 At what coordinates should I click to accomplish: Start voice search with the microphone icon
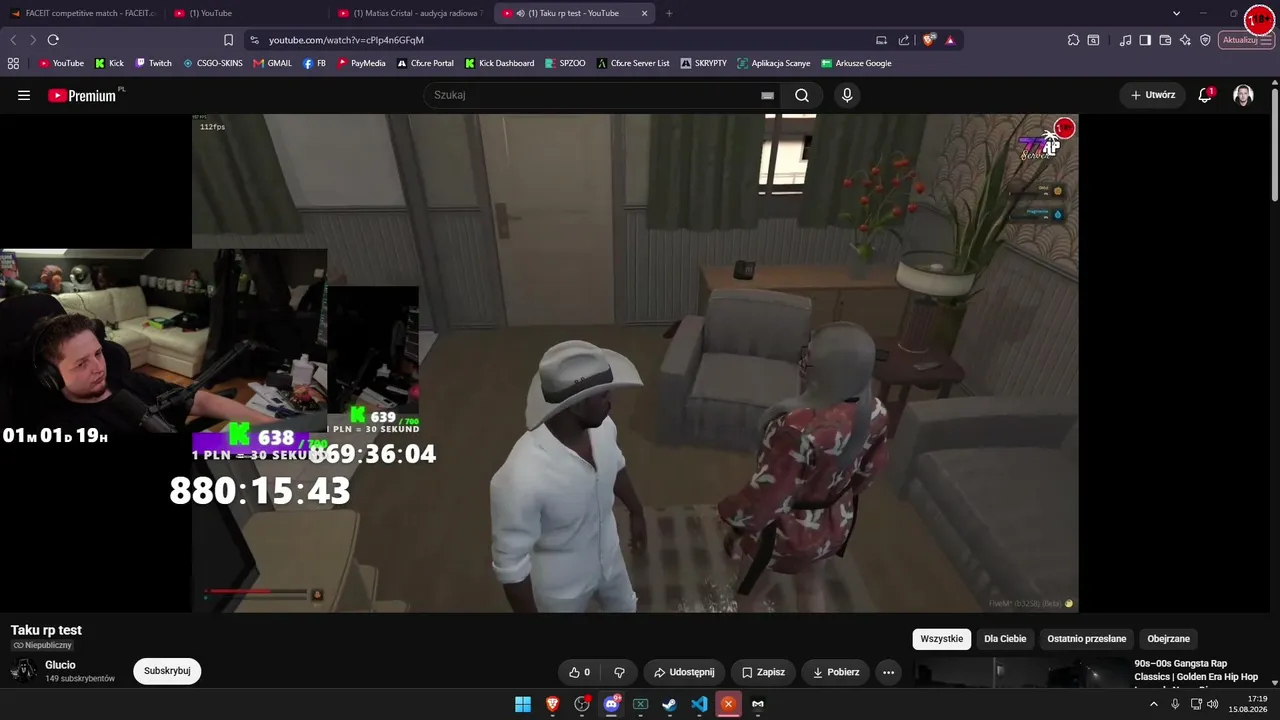pyautogui.click(x=847, y=95)
